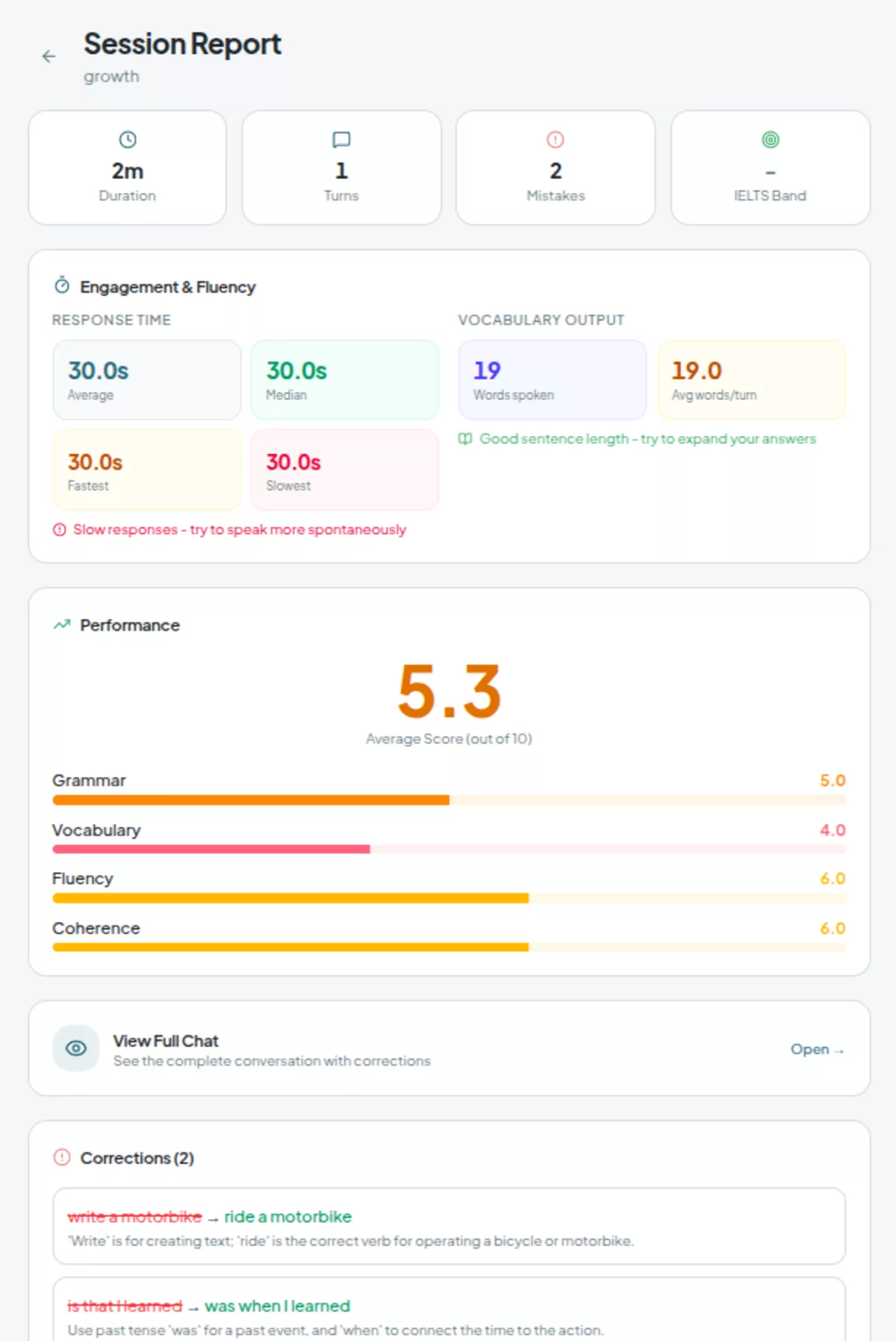The image size is (896, 1341).
Task: Click the View Full Chat title
Action: (166, 1041)
